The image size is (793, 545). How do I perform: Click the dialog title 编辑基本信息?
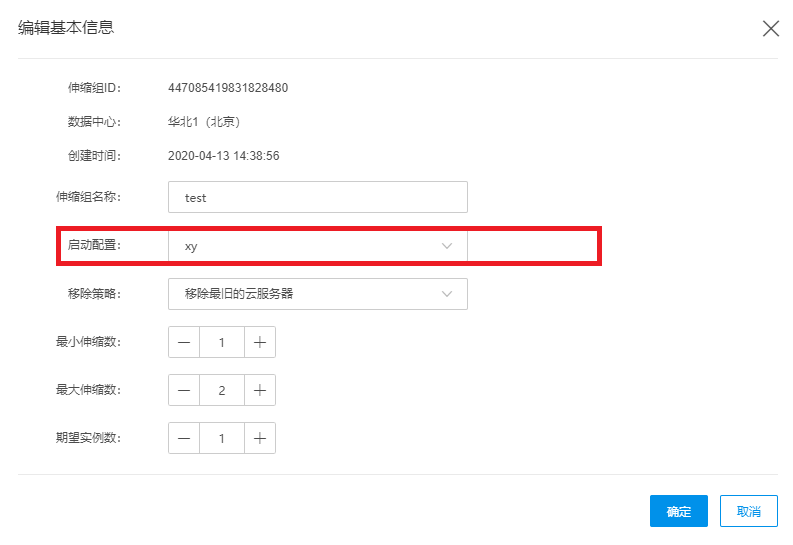coord(66,28)
